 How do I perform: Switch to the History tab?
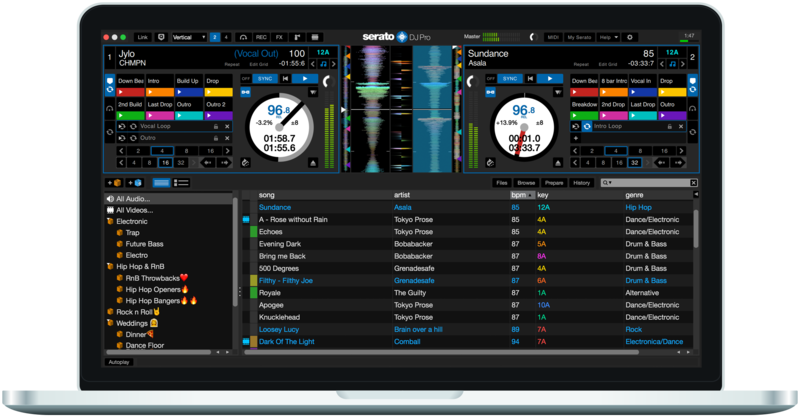(x=582, y=183)
